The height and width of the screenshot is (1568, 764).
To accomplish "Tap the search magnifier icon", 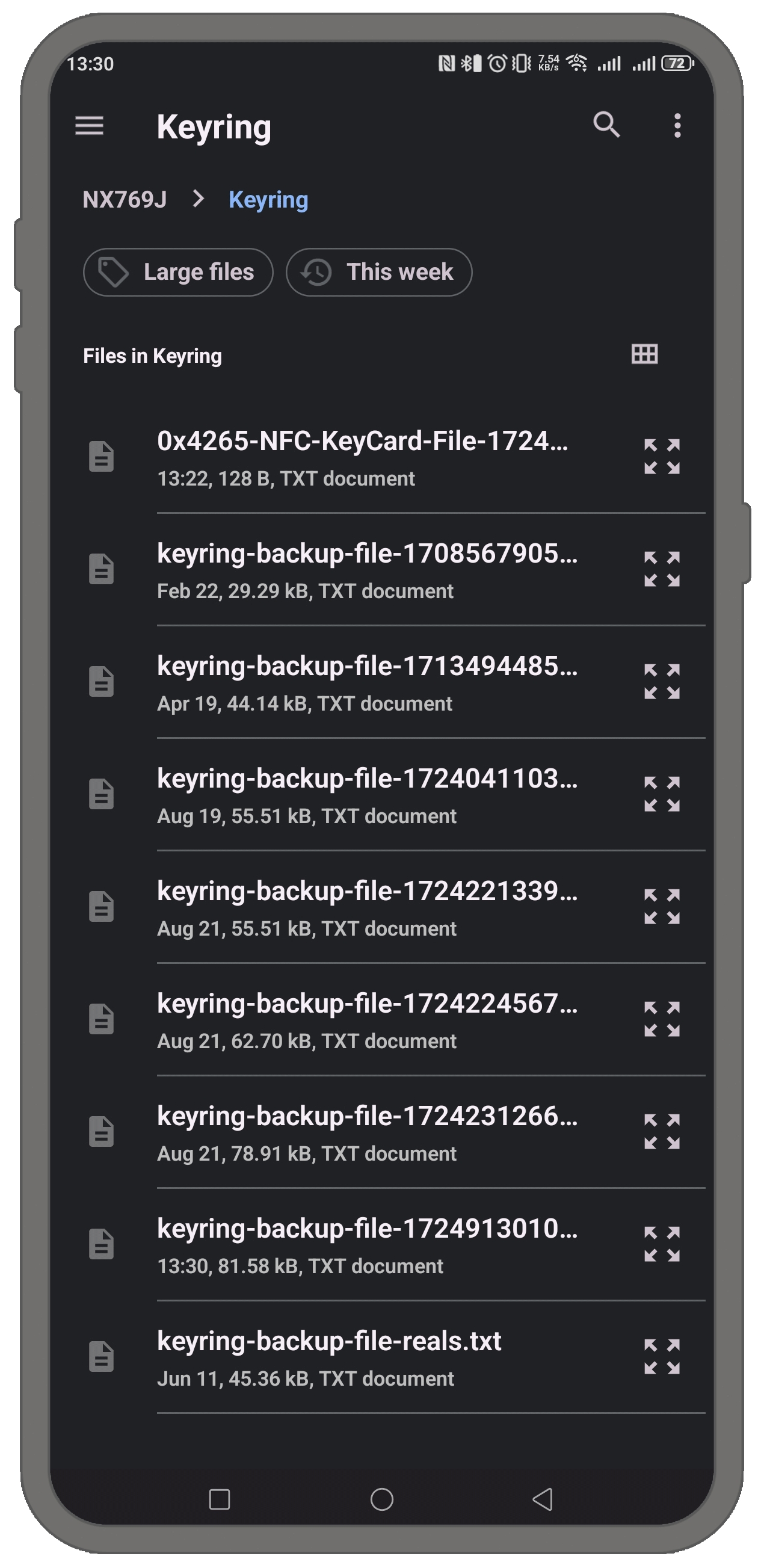I will tap(606, 125).
